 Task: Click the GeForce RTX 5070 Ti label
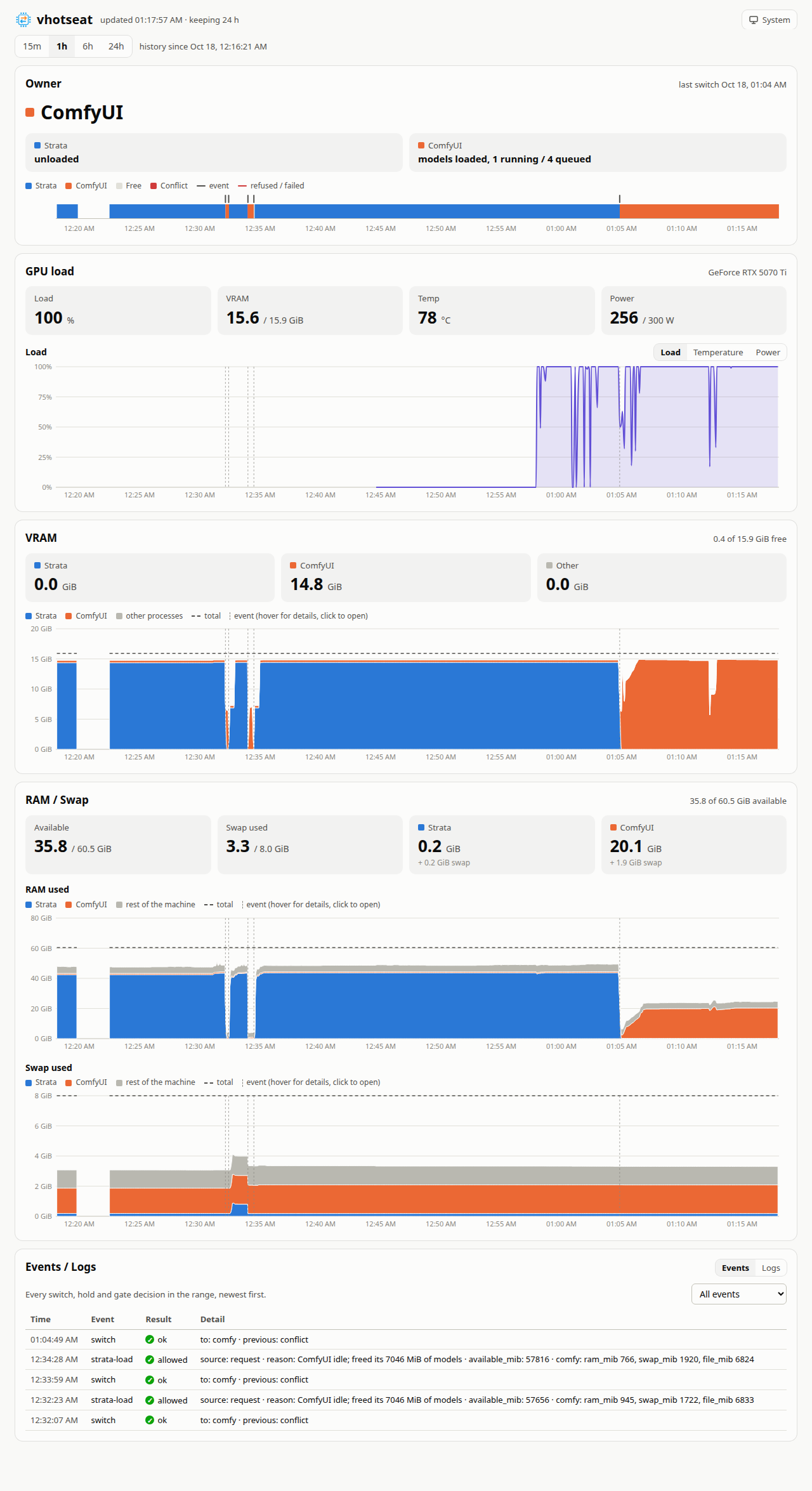[x=747, y=272]
